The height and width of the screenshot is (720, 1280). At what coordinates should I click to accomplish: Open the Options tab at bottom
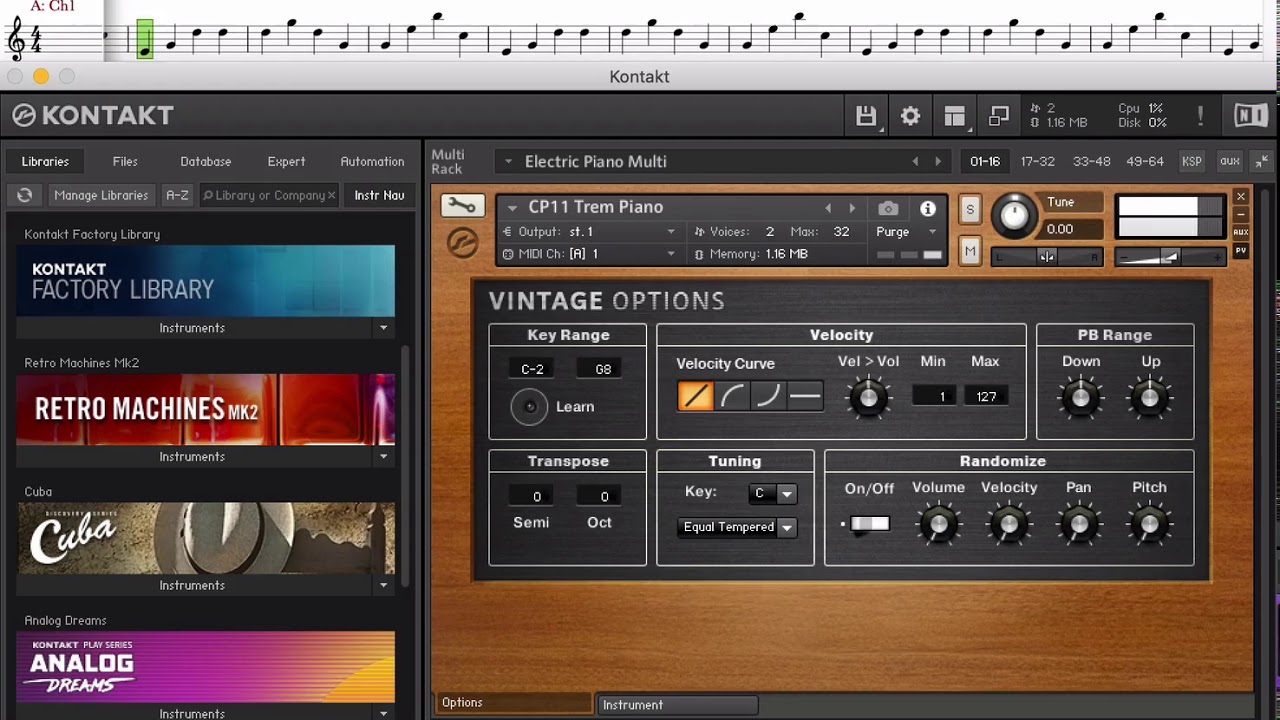coord(514,703)
